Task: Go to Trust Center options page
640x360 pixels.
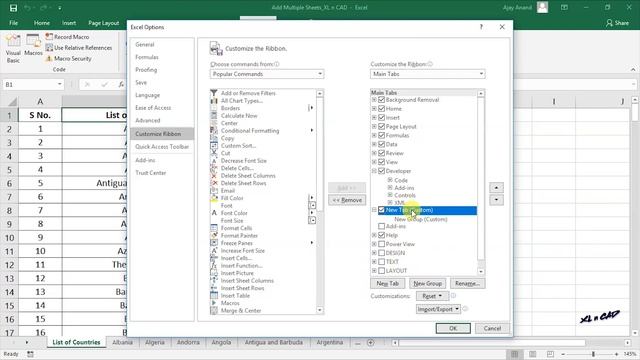Action: pos(151,173)
